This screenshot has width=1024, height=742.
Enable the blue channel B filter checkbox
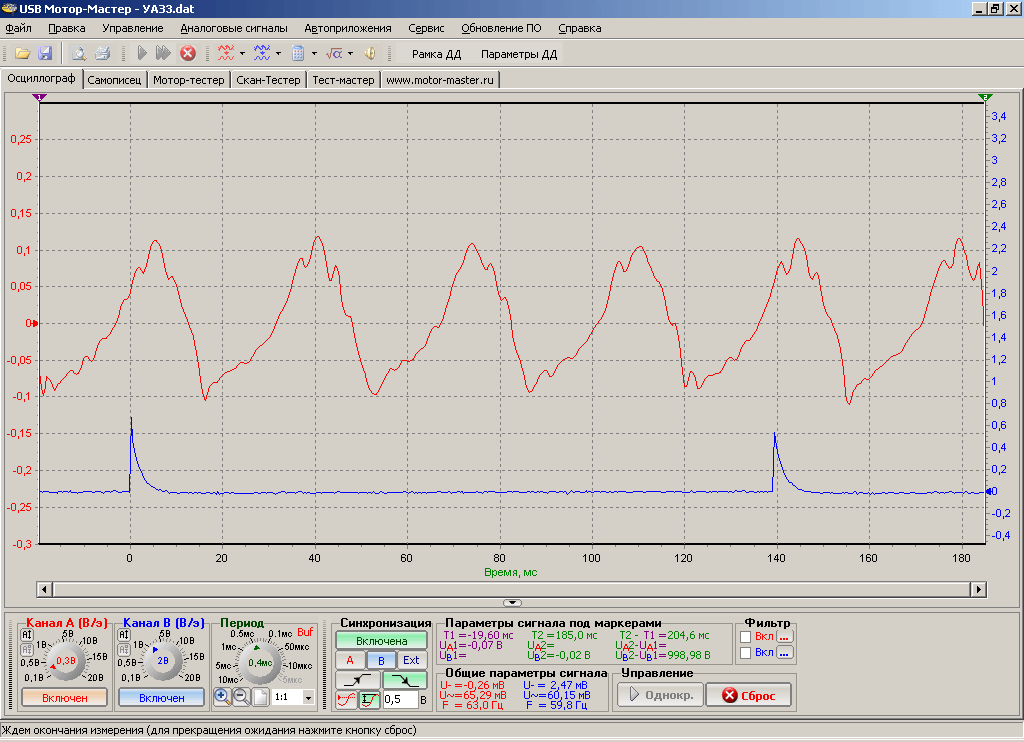coord(745,653)
